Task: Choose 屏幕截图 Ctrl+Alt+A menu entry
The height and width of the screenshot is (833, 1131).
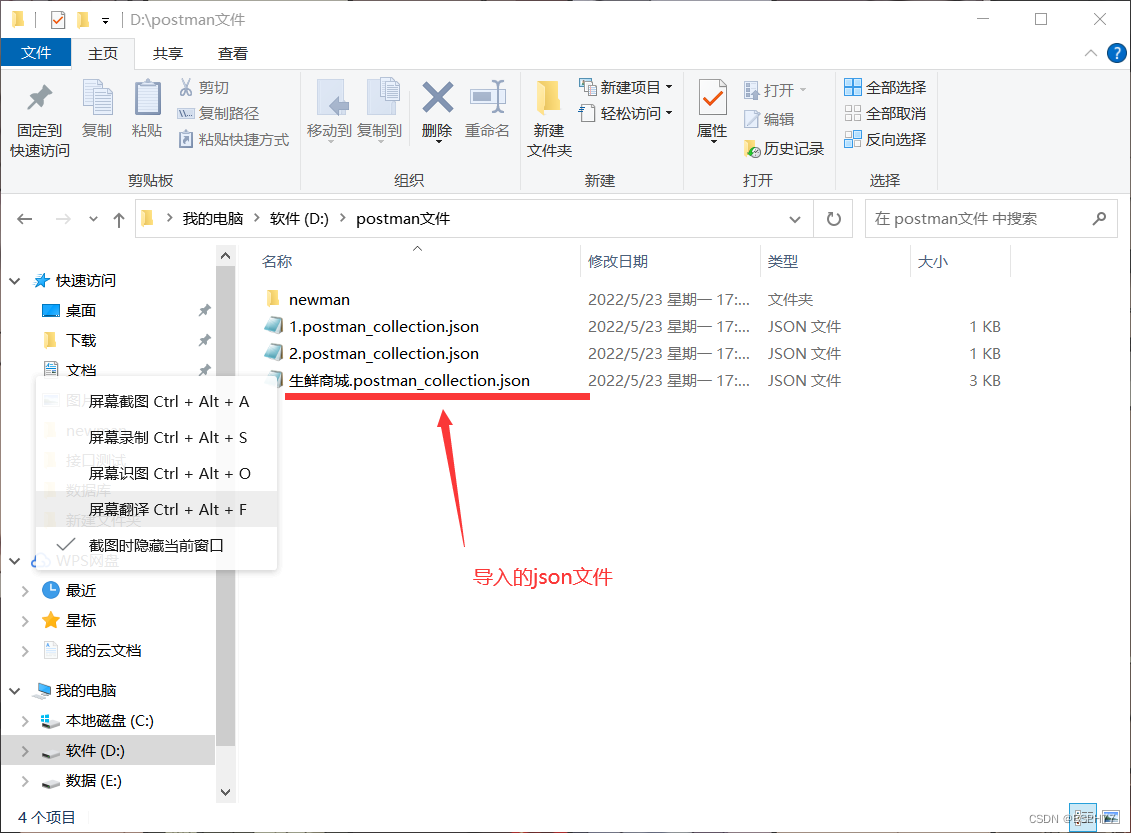Action: tap(156, 402)
